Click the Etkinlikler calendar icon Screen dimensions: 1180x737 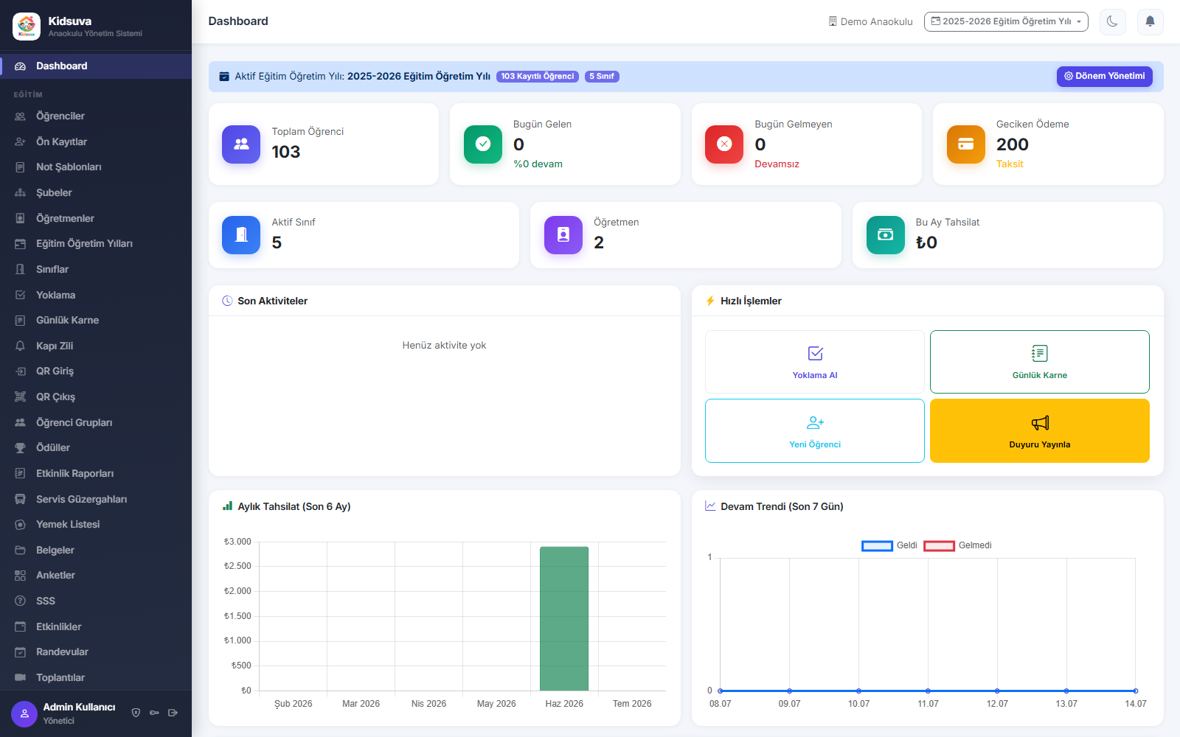tap(20, 626)
